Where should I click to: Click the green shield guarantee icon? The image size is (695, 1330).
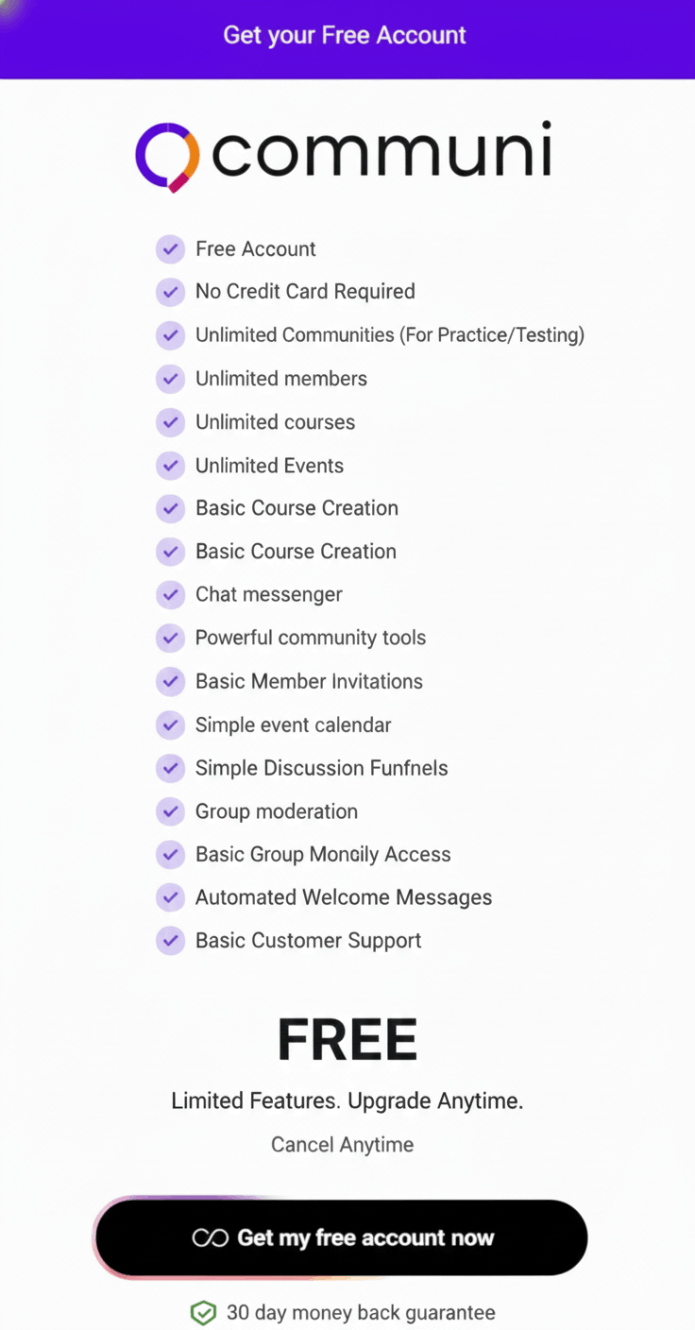204,1312
